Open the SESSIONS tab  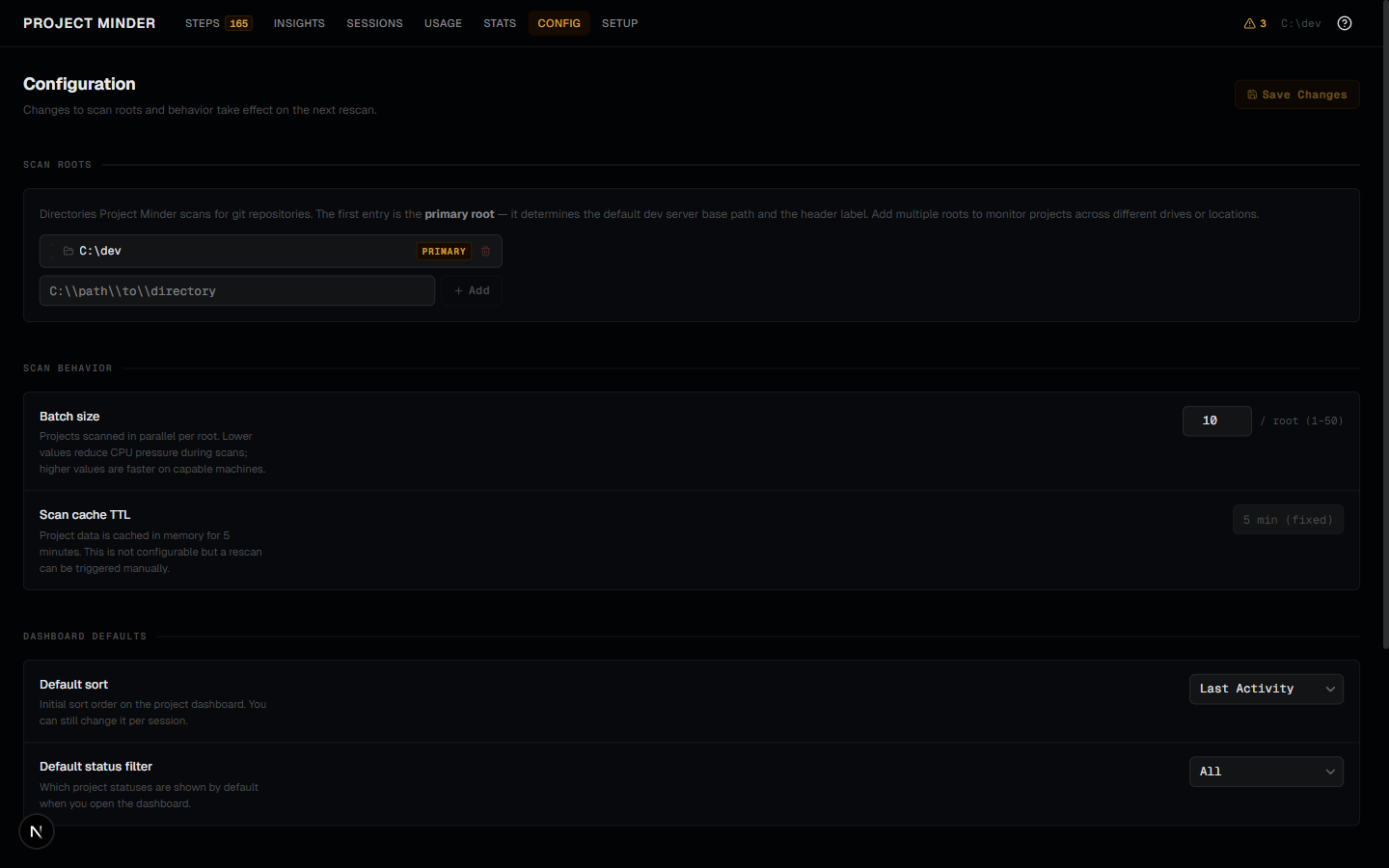[x=374, y=22]
